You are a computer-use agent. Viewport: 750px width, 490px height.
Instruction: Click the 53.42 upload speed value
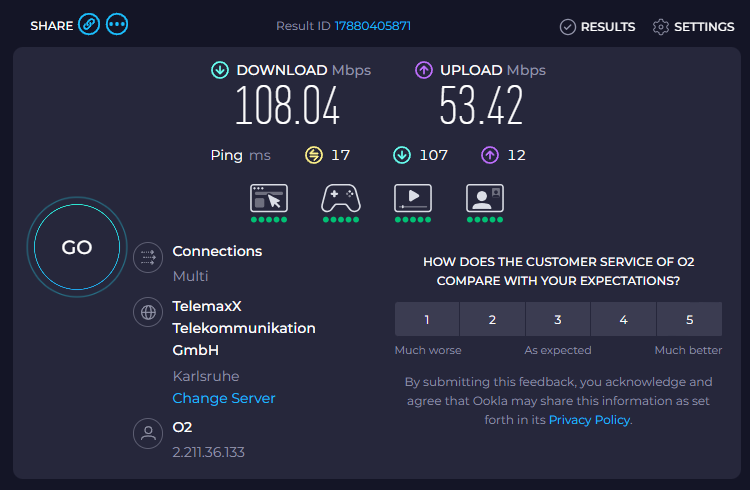[481, 105]
